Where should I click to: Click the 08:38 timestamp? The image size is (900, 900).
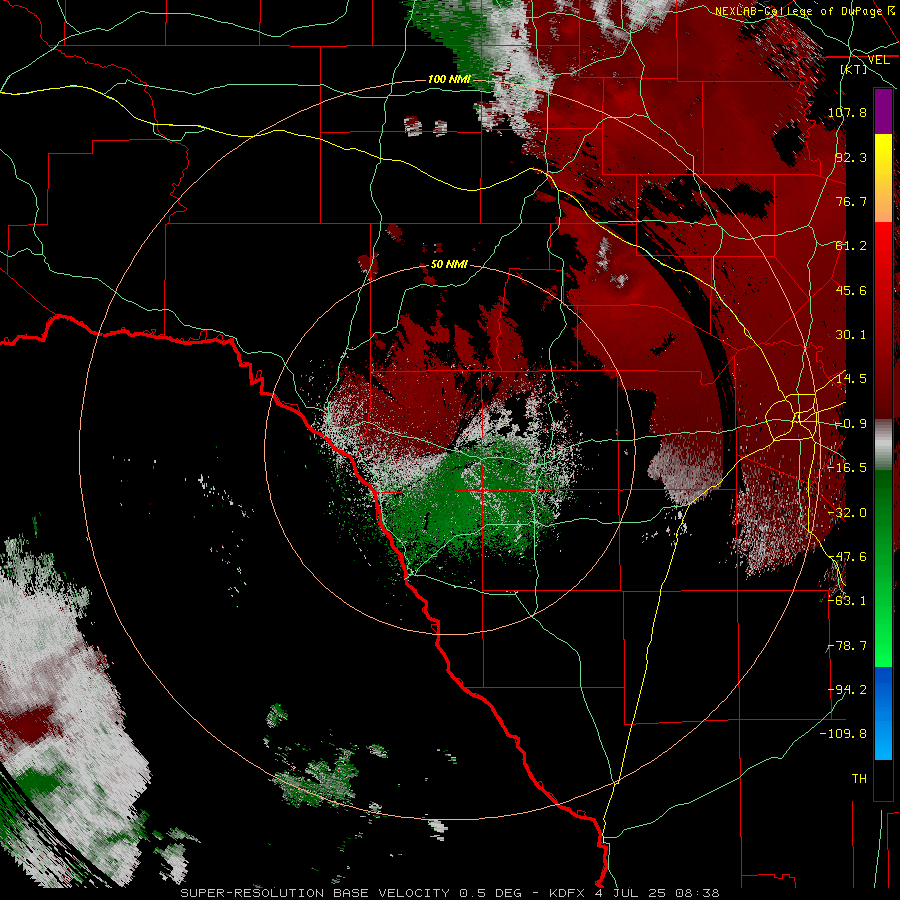click(697, 893)
